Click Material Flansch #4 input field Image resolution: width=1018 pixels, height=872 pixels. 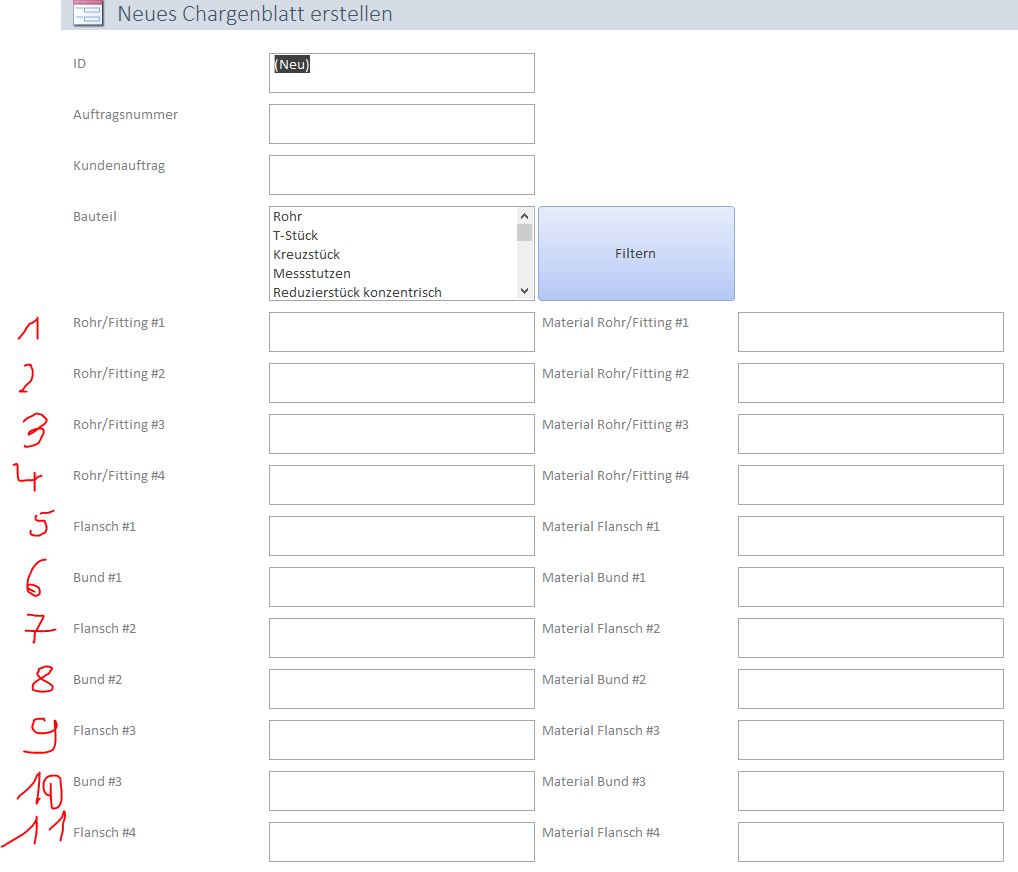[x=871, y=841]
